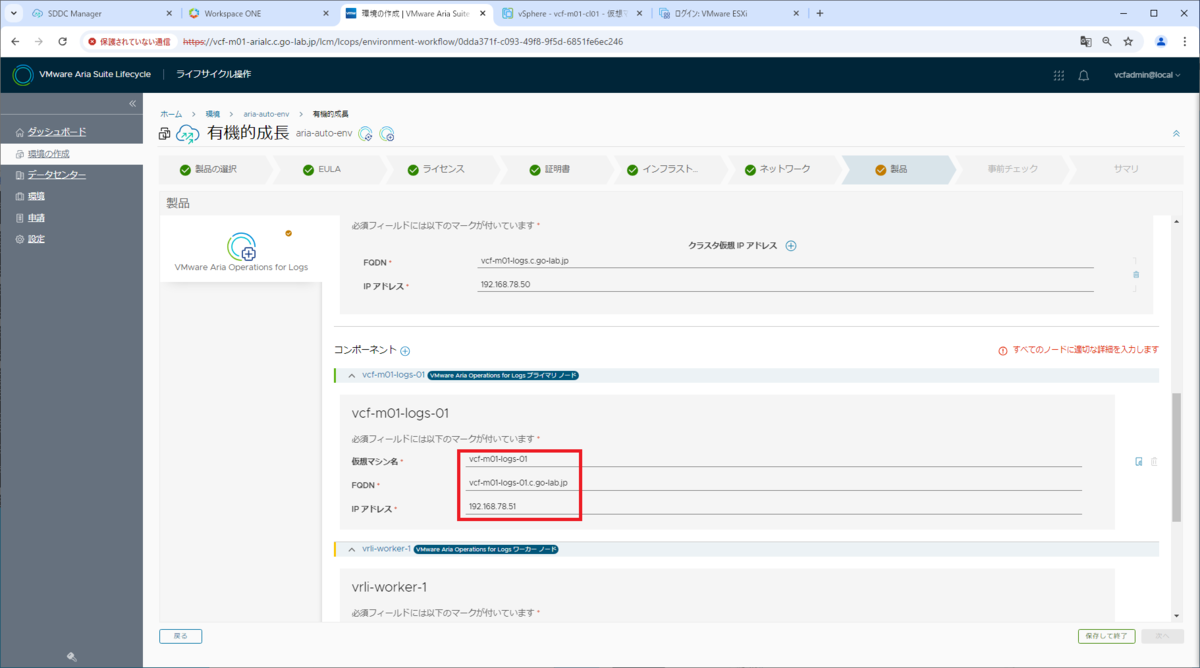The image size is (1200, 668).
Task: Toggle the page warning indicator about node details
Action: (1005, 350)
